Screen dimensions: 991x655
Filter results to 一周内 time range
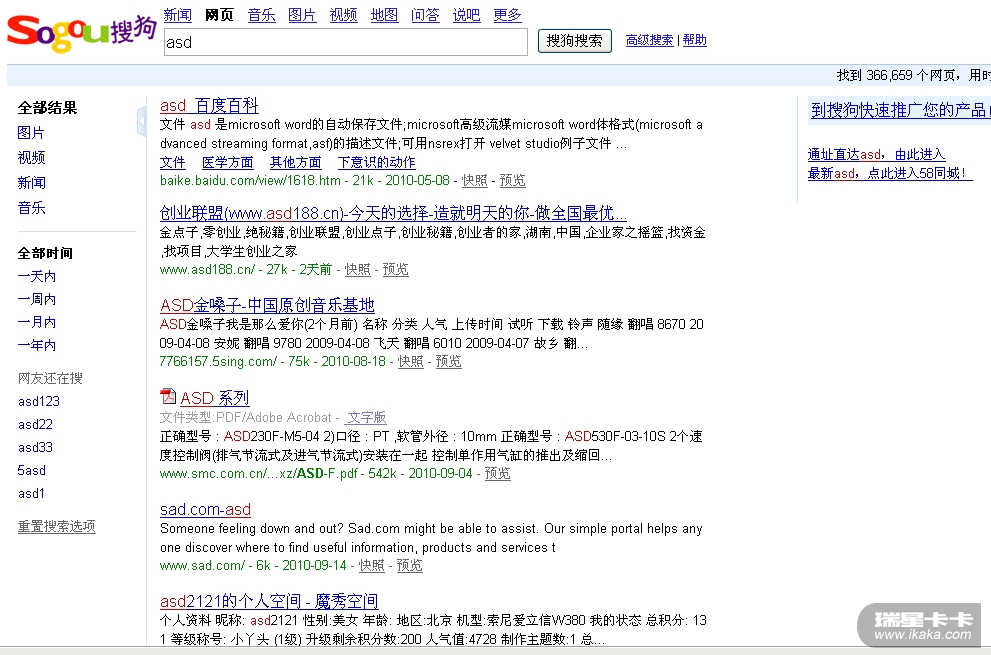coord(37,299)
